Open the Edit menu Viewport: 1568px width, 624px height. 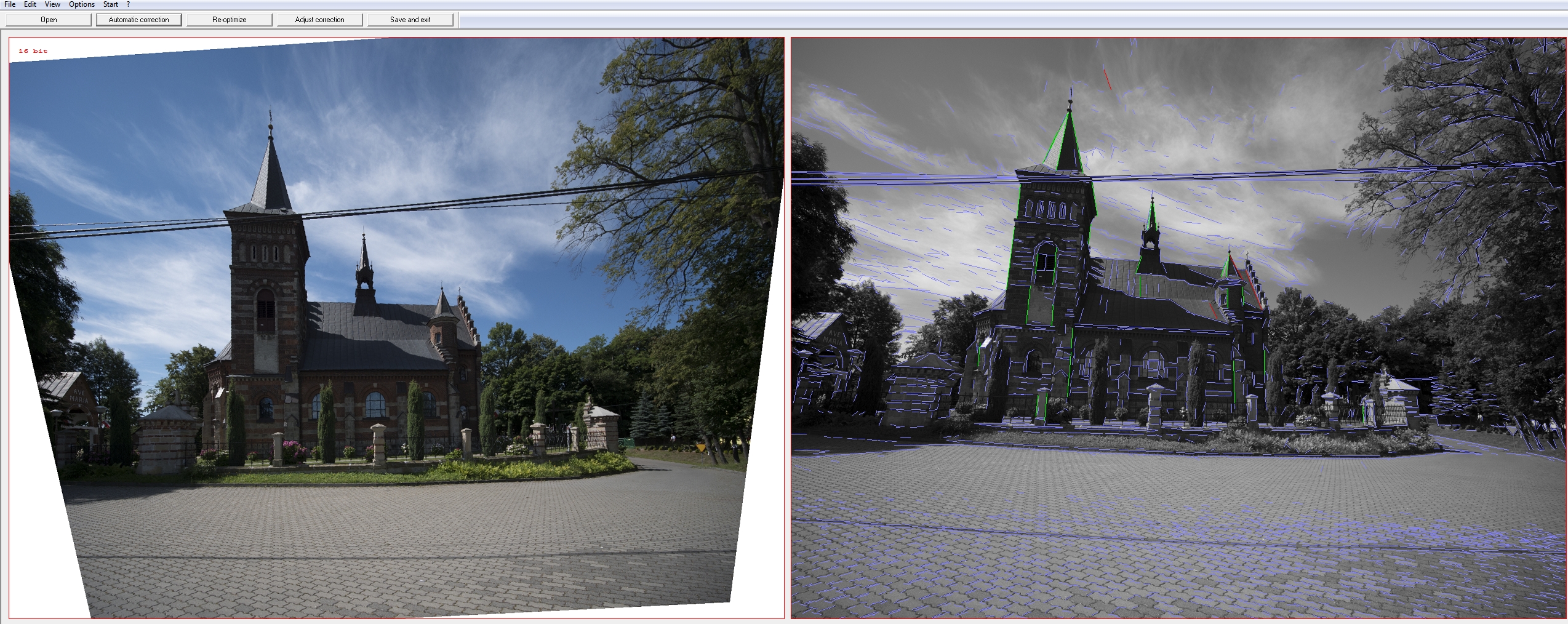pyautogui.click(x=30, y=4)
